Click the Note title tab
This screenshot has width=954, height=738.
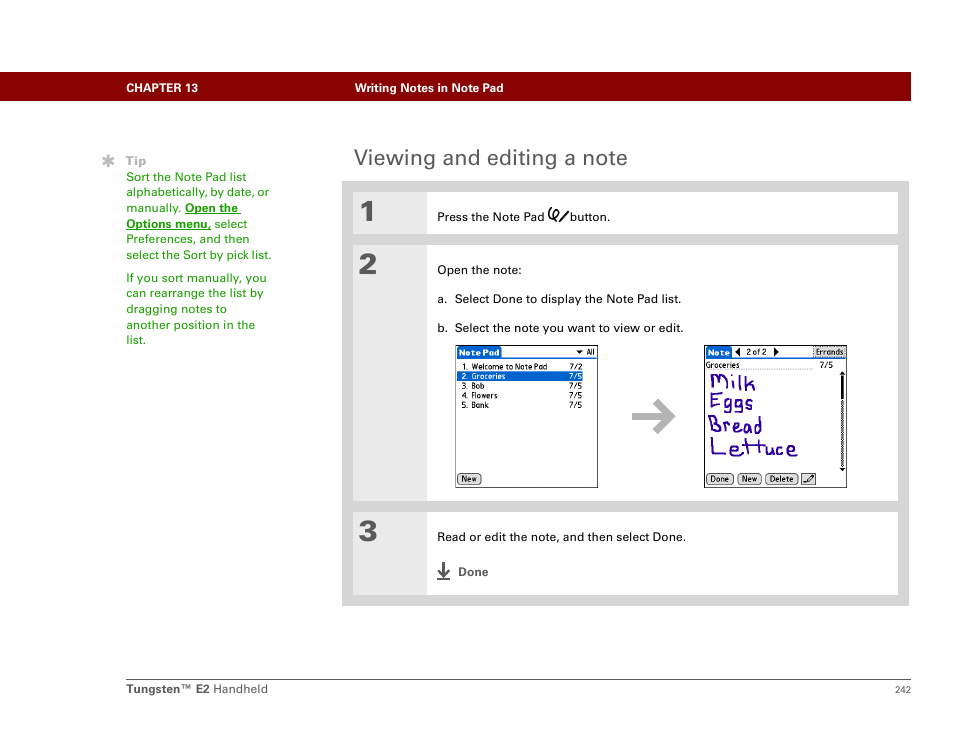(x=719, y=352)
